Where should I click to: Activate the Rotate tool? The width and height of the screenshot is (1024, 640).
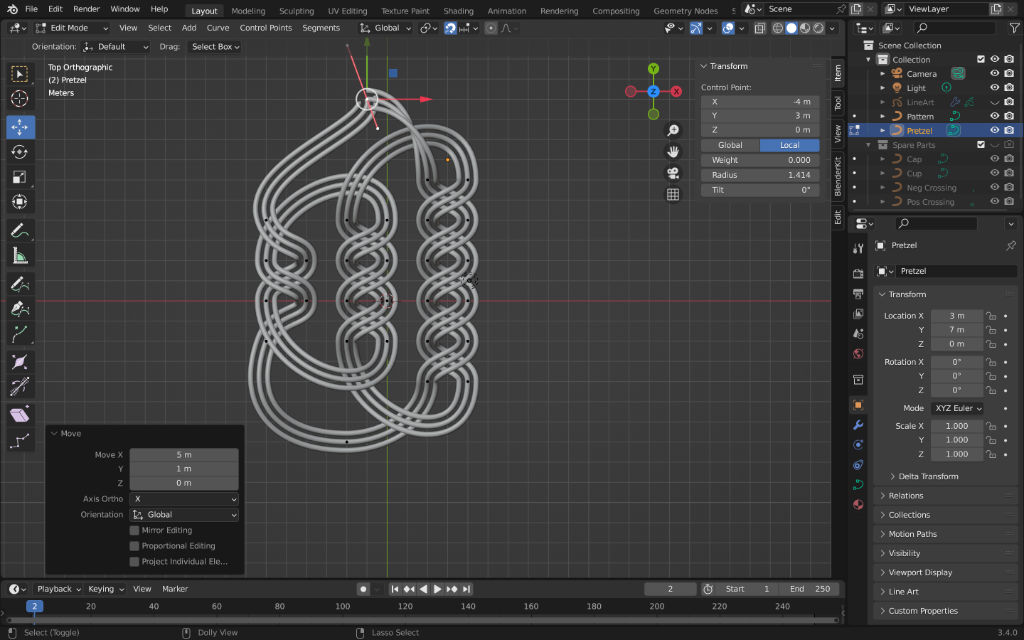(20, 152)
